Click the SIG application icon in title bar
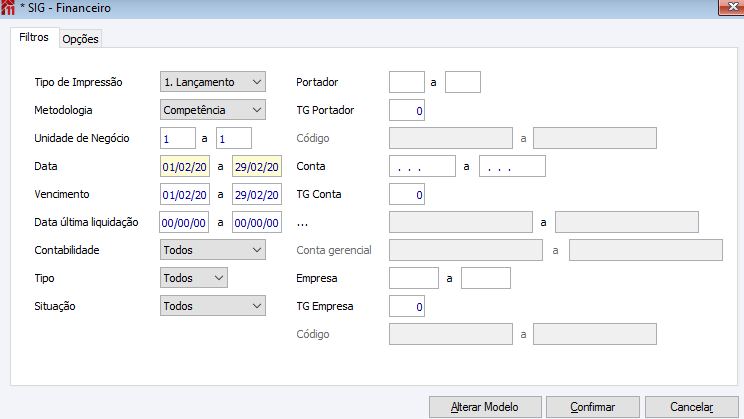 pos(8,8)
